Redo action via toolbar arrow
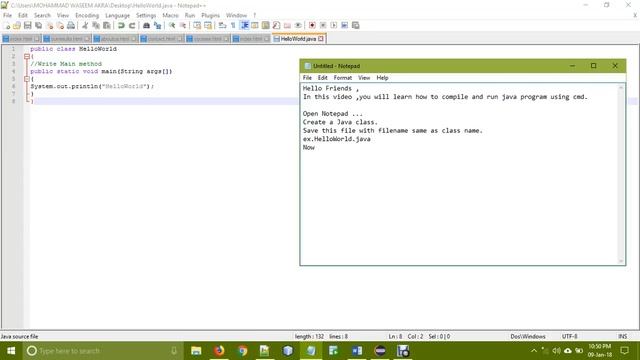The width and height of the screenshot is (640, 360). [132, 25]
